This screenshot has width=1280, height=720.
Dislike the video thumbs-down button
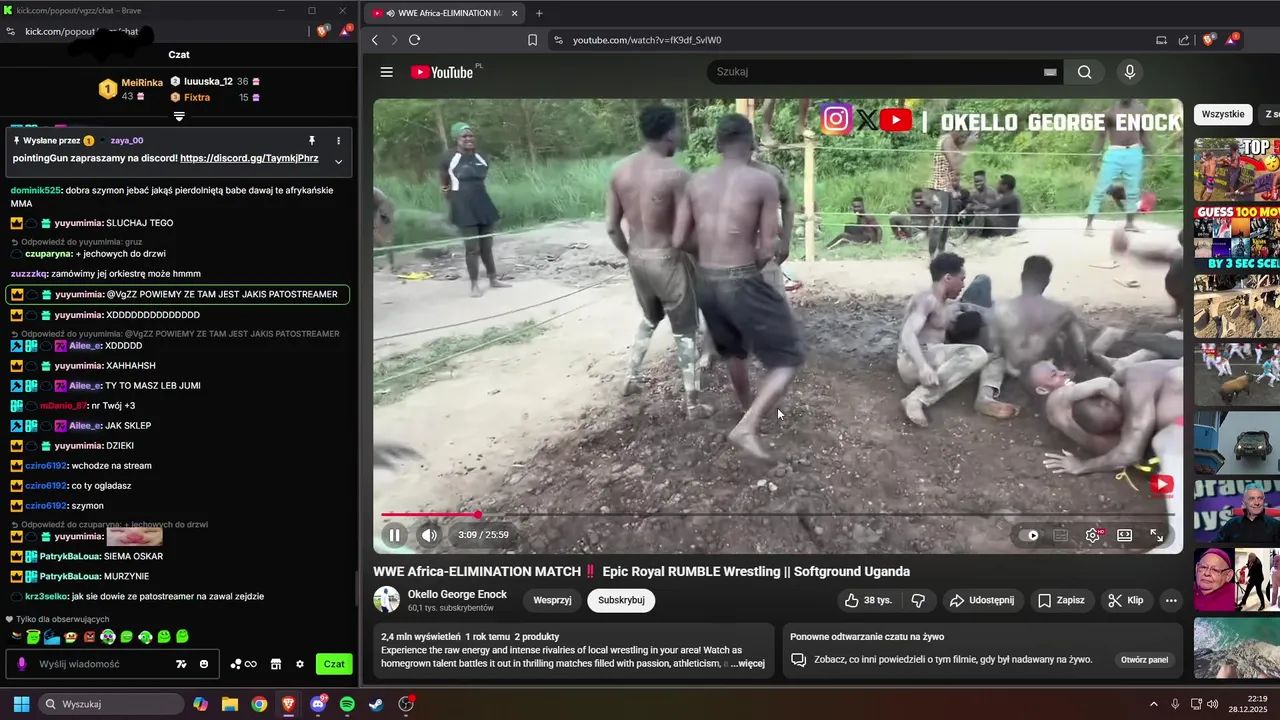(x=918, y=600)
